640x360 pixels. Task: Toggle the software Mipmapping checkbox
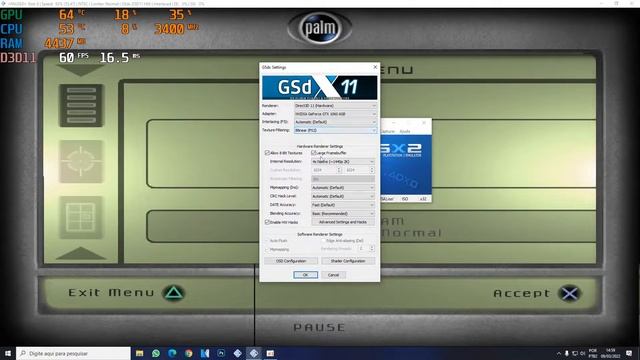(x=267, y=249)
